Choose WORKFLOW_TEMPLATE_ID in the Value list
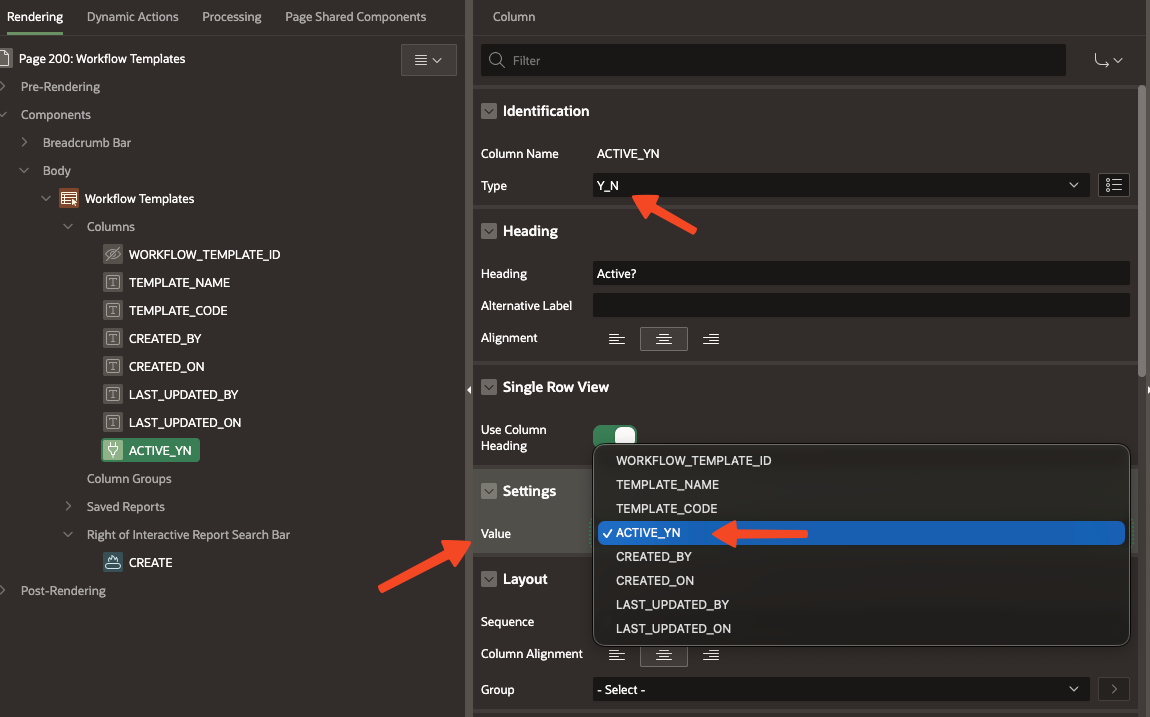 tap(861, 460)
